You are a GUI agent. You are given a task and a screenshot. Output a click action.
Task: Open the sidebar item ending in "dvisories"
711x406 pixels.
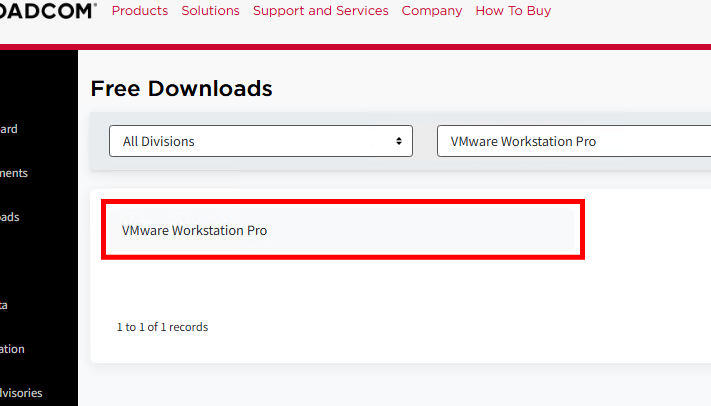(21, 393)
